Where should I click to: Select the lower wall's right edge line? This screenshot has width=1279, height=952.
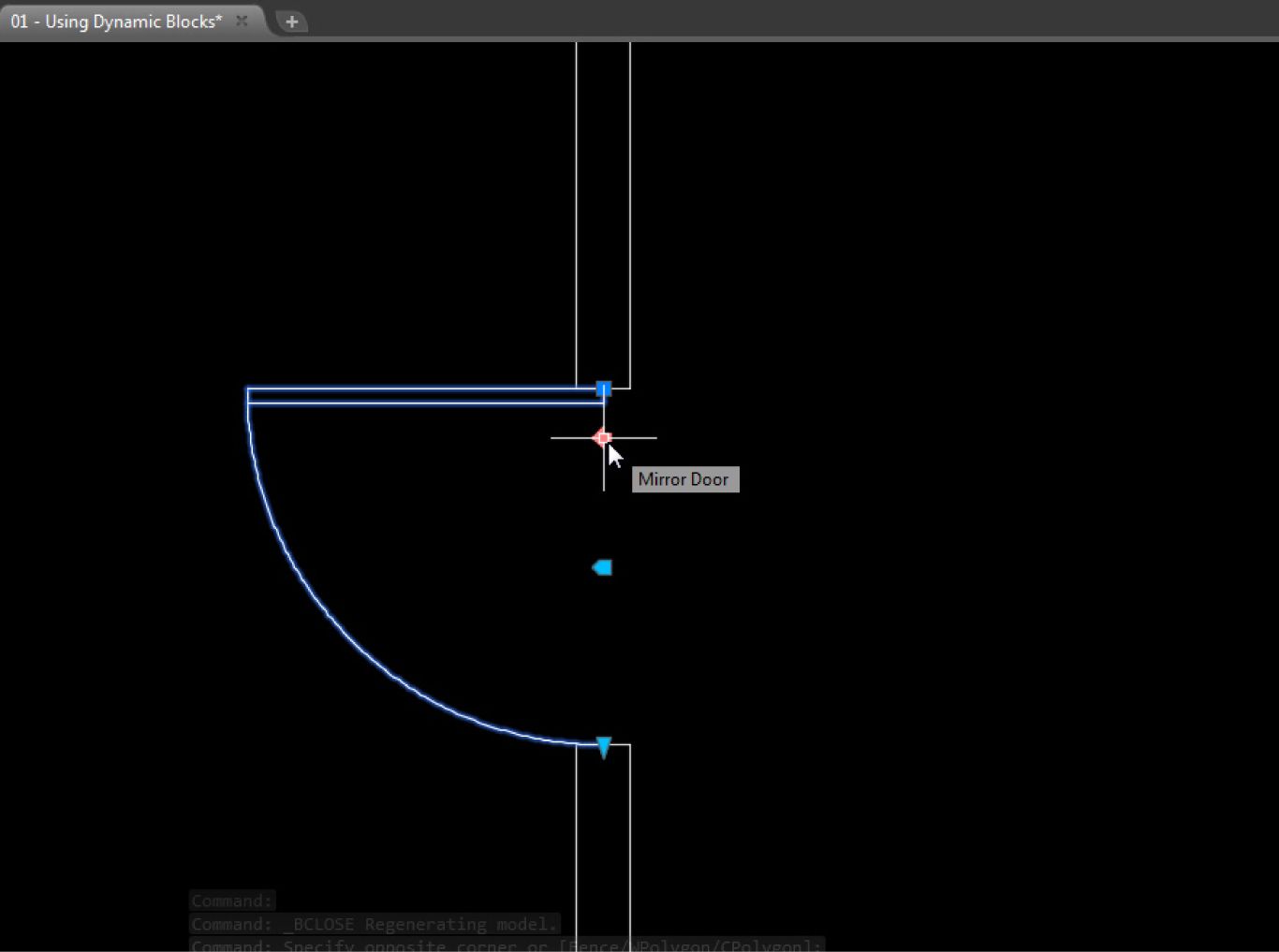(x=630, y=842)
